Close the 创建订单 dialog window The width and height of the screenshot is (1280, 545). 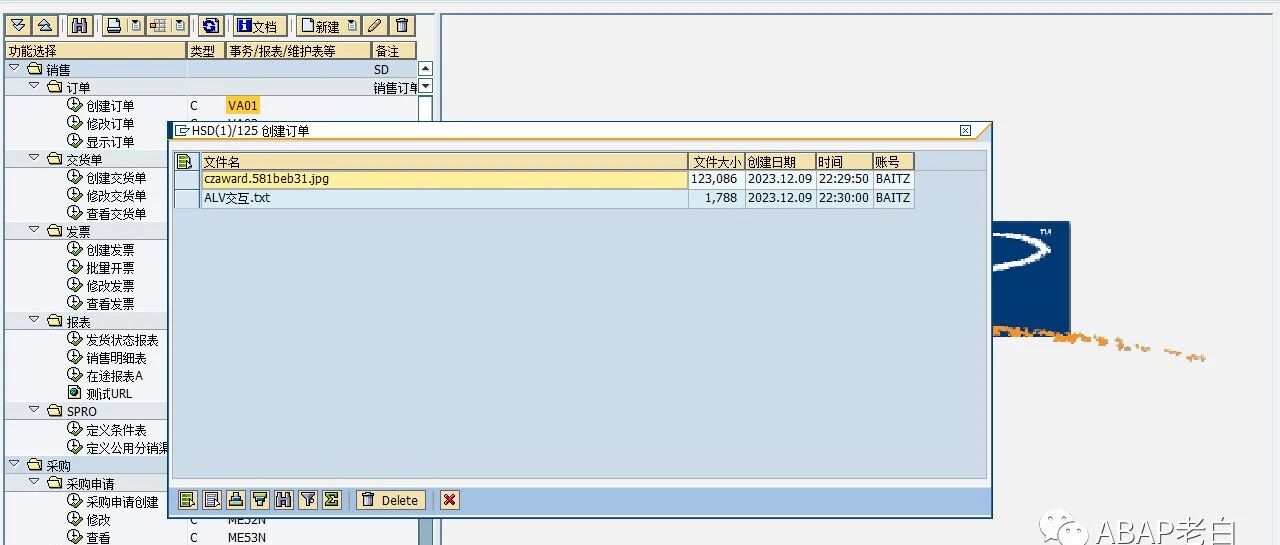point(965,131)
